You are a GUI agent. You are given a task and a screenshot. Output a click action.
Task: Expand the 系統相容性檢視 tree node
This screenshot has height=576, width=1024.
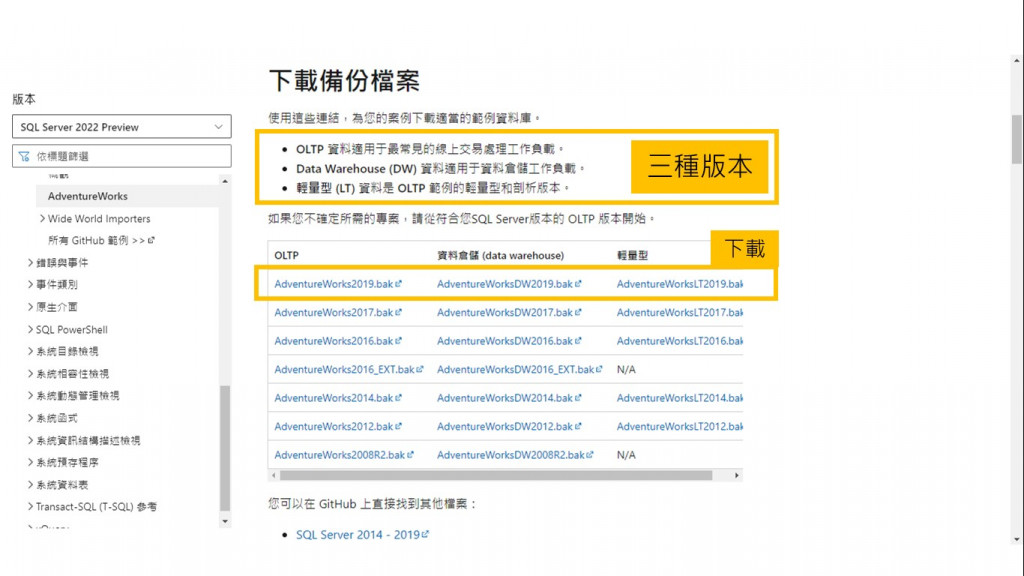pos(30,374)
